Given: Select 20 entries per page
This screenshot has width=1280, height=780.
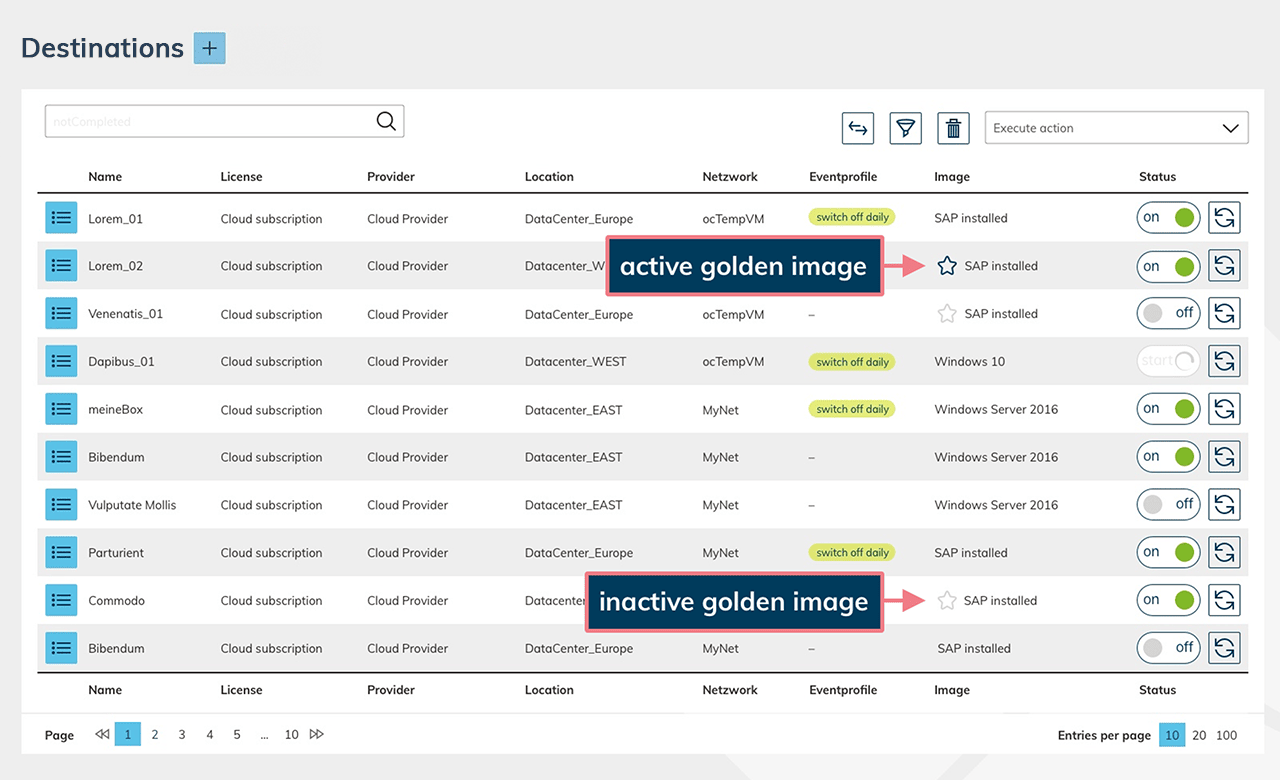Looking at the screenshot, I should point(1199,735).
